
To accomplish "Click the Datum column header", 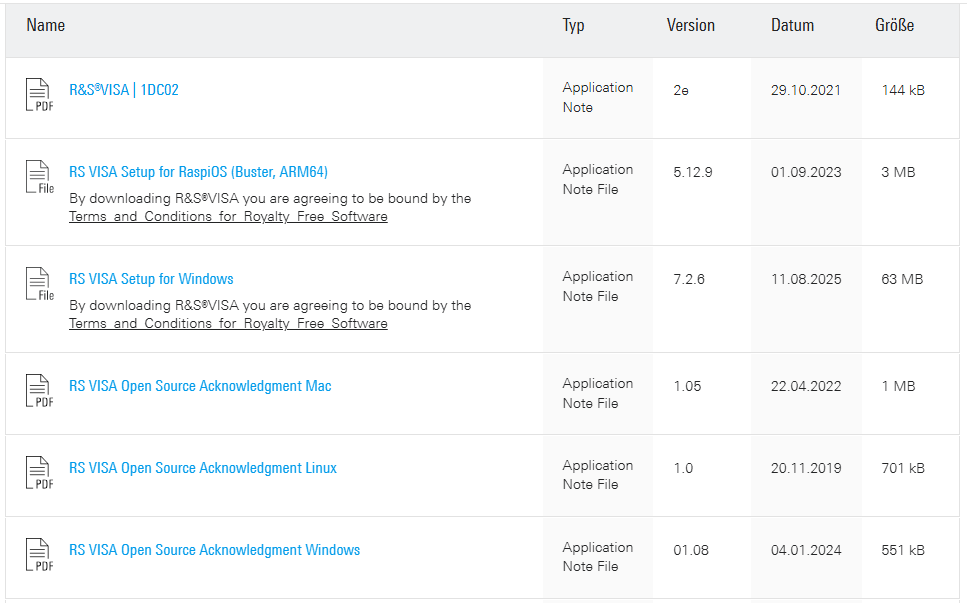I will 792,25.
